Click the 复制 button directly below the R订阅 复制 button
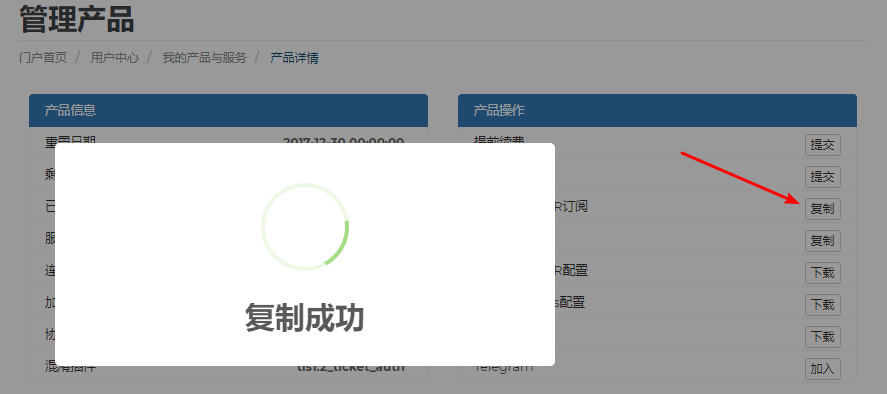 point(823,241)
